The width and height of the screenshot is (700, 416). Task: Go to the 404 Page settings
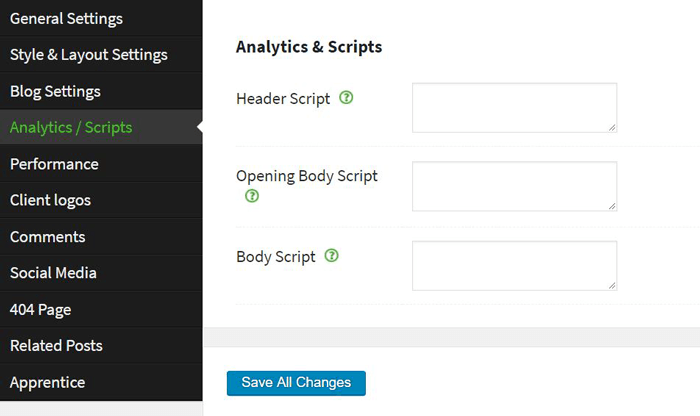click(101, 309)
